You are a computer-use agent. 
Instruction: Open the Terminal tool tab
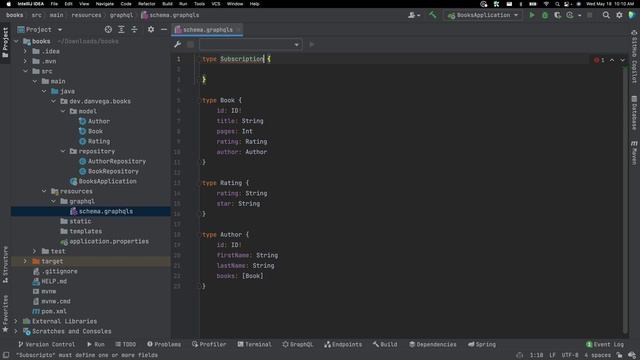pos(254,344)
